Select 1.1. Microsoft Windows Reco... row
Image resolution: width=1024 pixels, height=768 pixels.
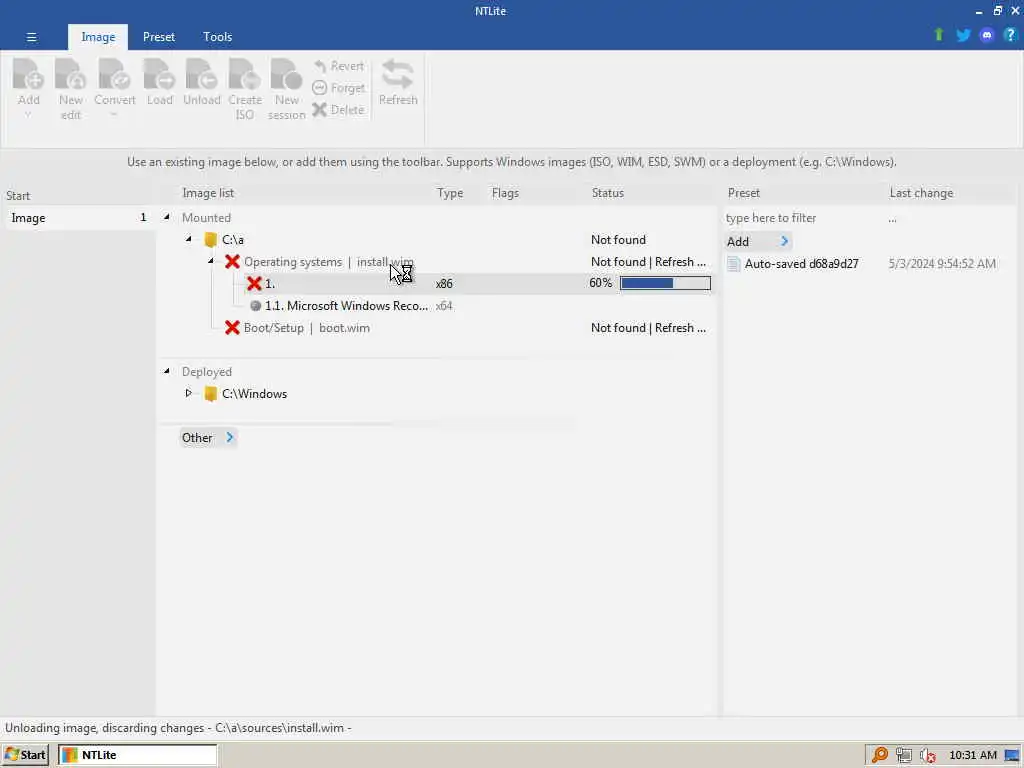[x=438, y=306]
